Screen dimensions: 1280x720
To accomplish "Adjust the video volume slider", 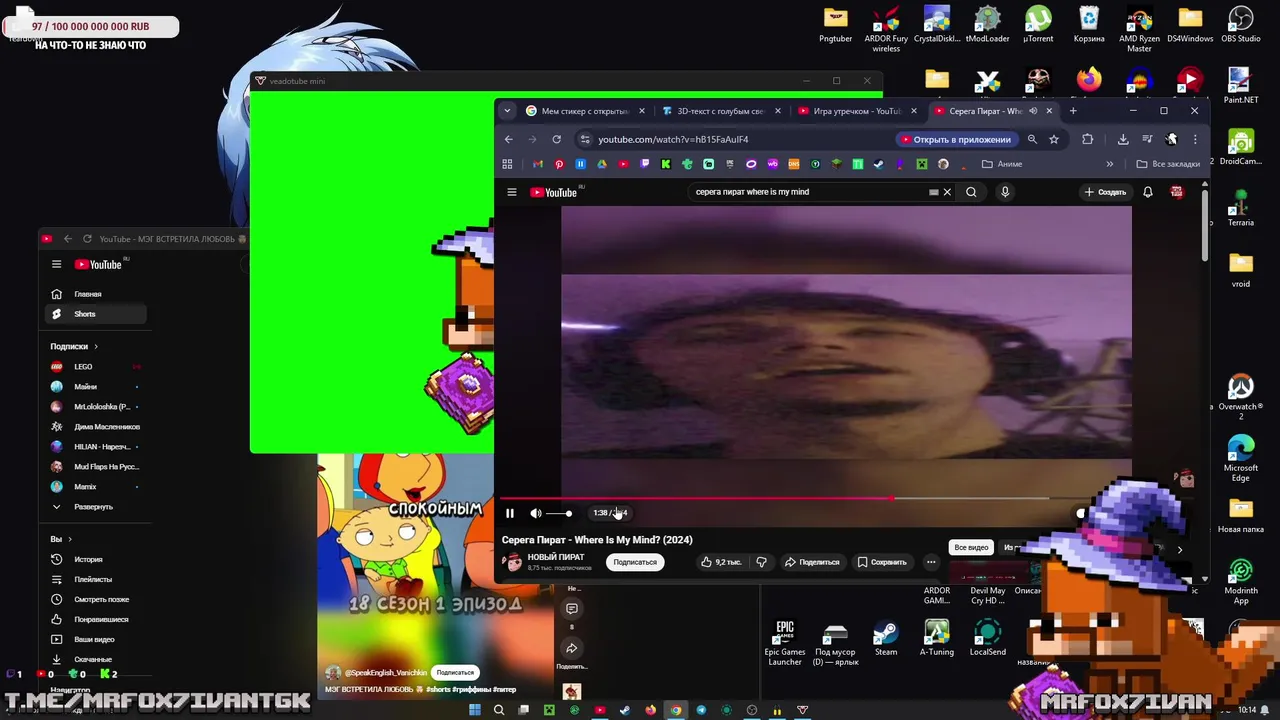I will (559, 513).
